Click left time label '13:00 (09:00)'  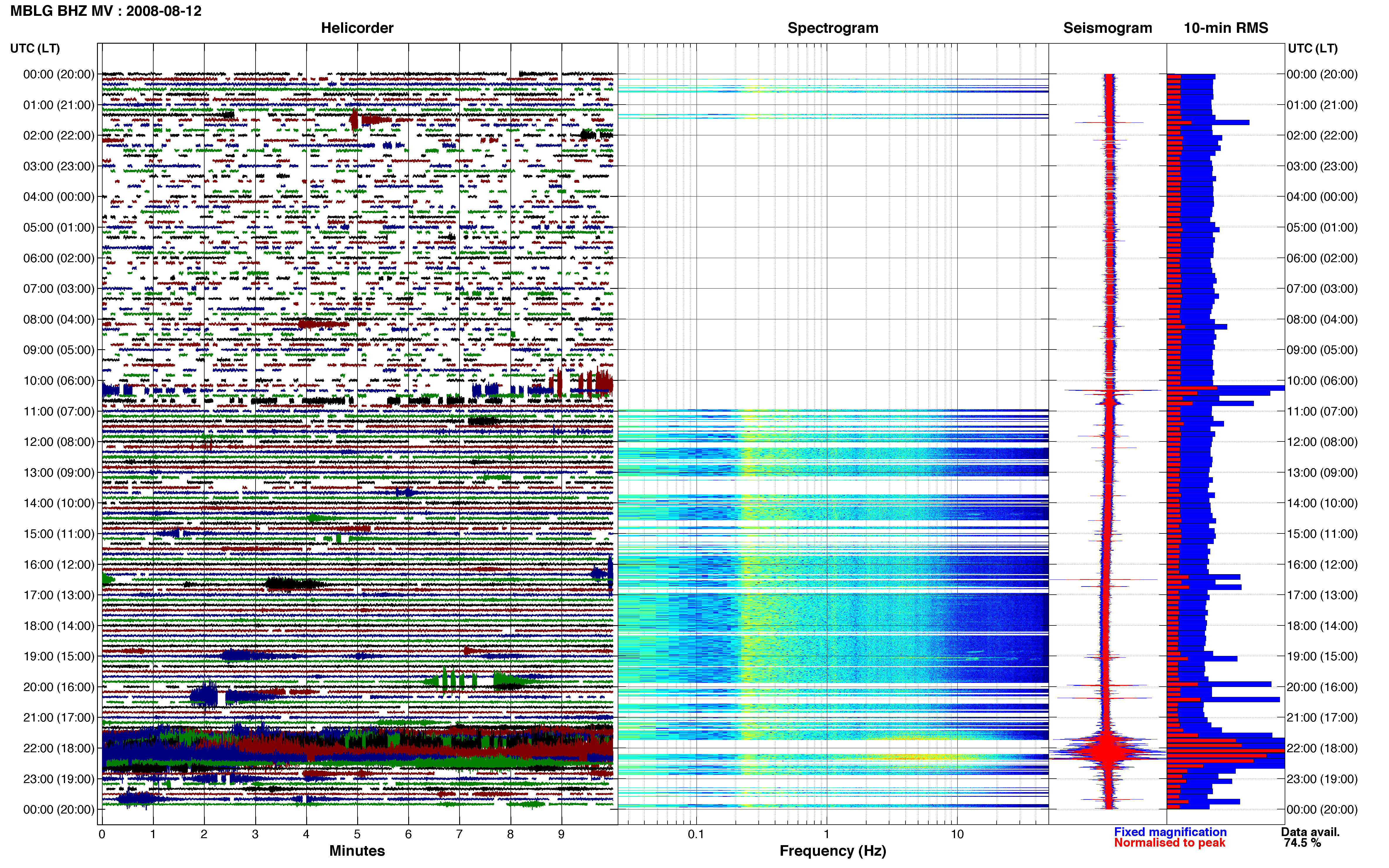pyautogui.click(x=59, y=473)
